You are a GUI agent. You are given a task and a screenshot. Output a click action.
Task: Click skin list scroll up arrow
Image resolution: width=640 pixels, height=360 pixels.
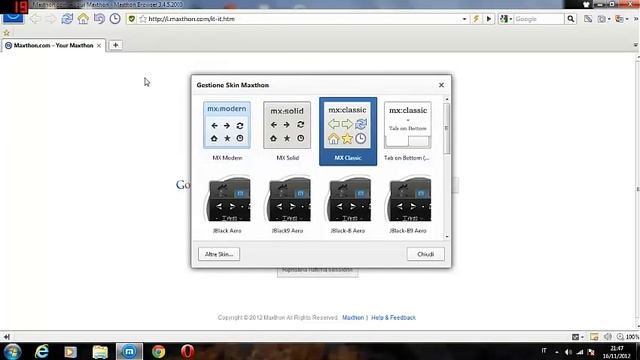pyautogui.click(x=447, y=99)
